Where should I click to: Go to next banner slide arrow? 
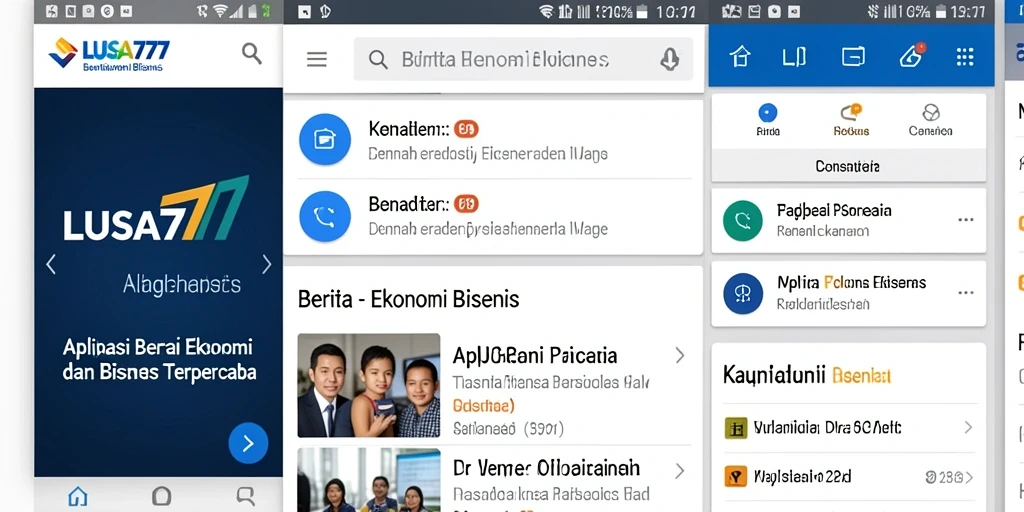point(266,264)
